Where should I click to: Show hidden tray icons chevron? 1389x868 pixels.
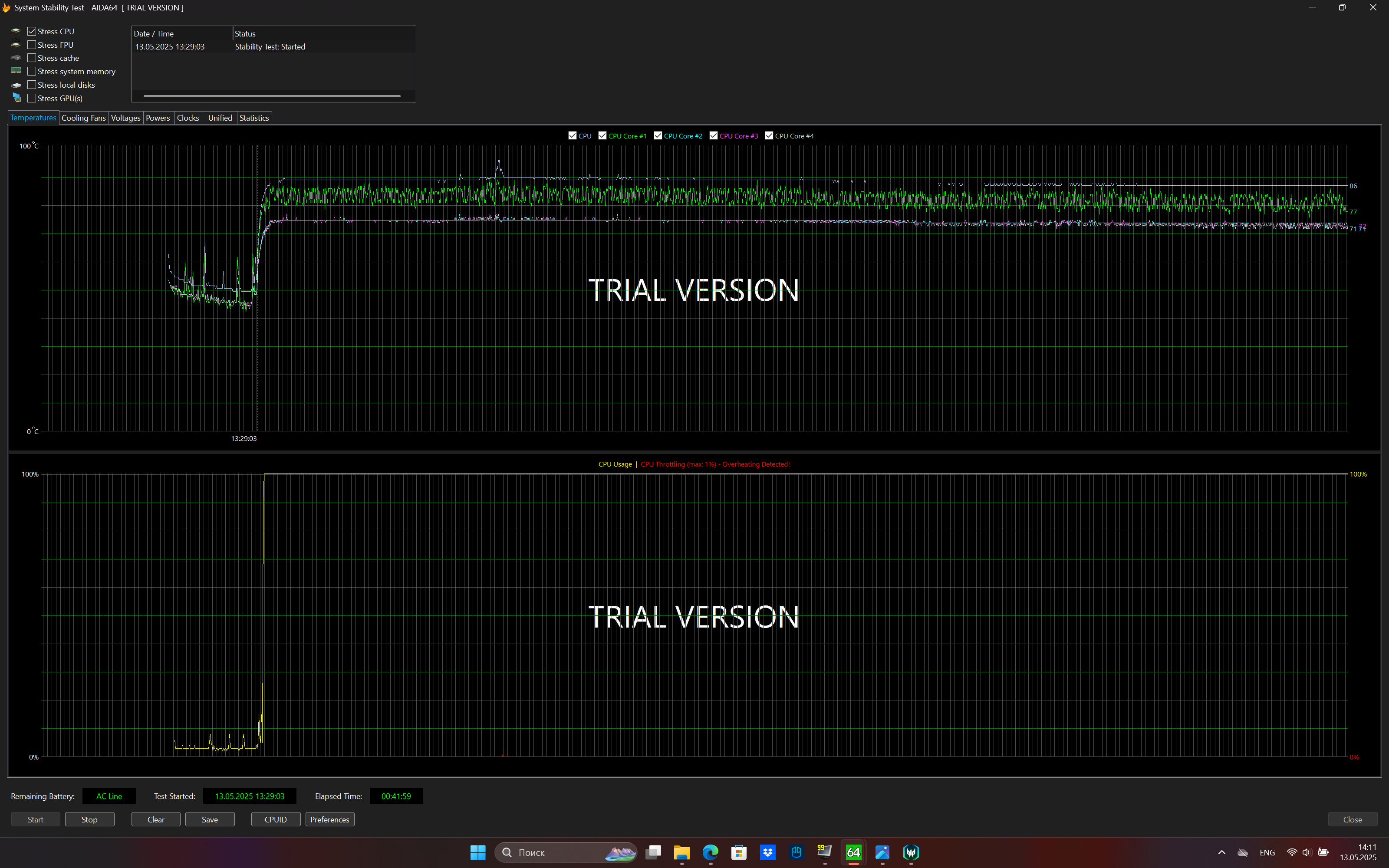pos(1221,852)
